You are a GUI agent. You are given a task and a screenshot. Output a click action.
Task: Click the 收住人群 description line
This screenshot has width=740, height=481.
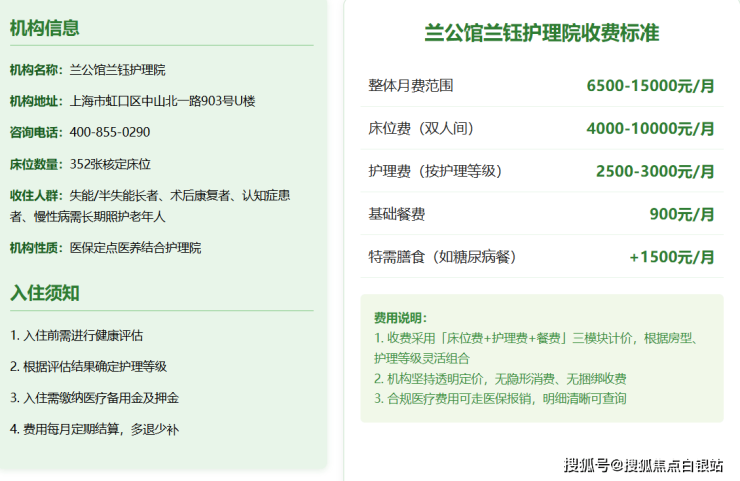pyautogui.click(x=150, y=206)
